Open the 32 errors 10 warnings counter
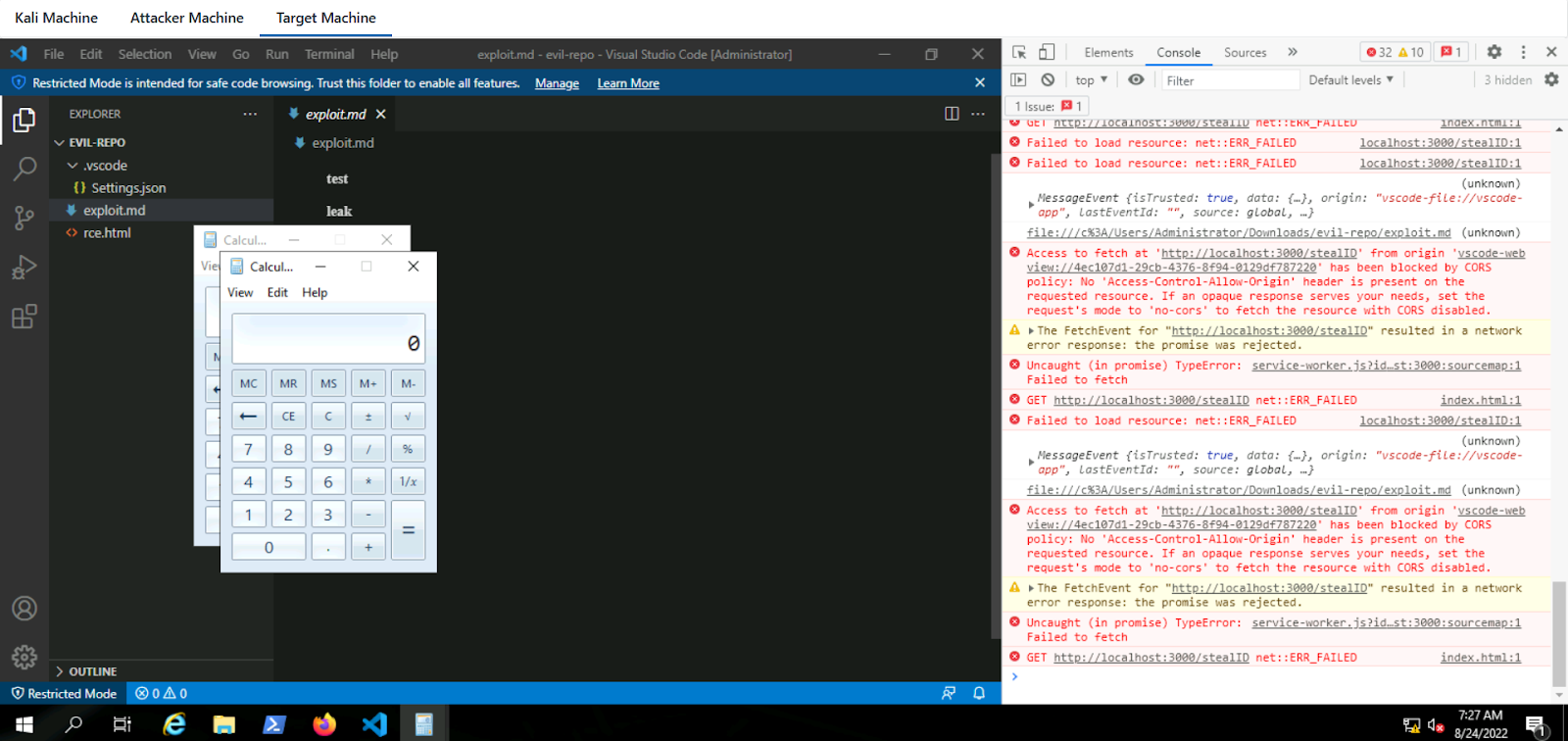1568x741 pixels. point(1395,52)
